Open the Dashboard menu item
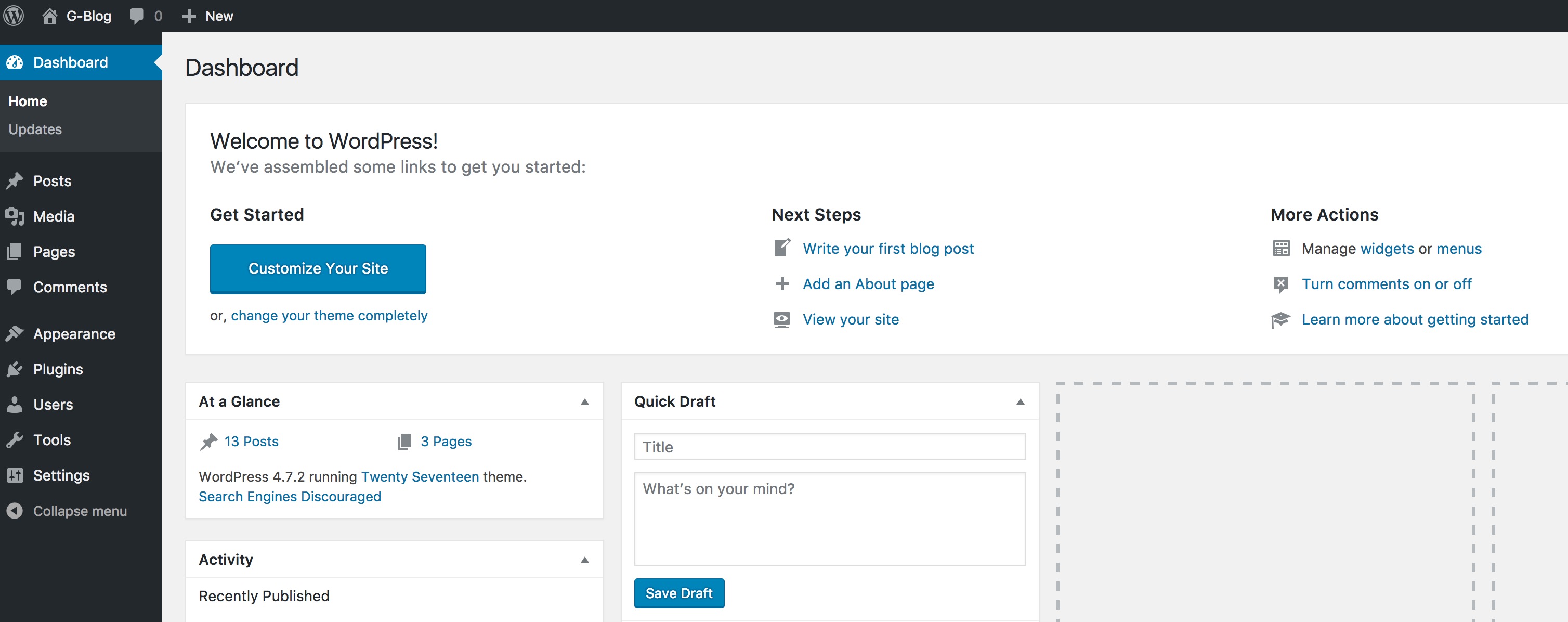Image resolution: width=1568 pixels, height=622 pixels. click(x=81, y=62)
